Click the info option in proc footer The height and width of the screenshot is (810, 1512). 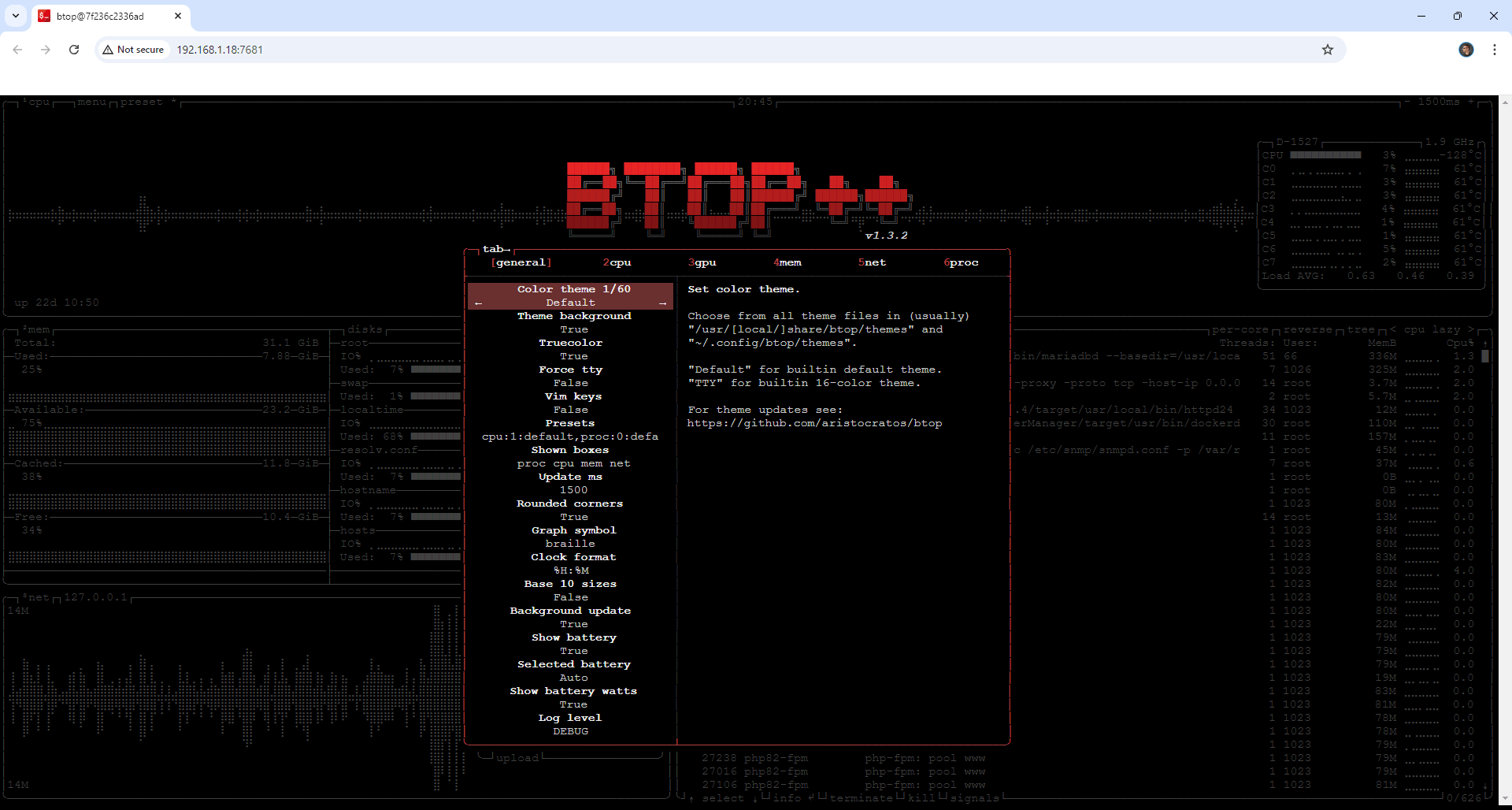[786, 798]
